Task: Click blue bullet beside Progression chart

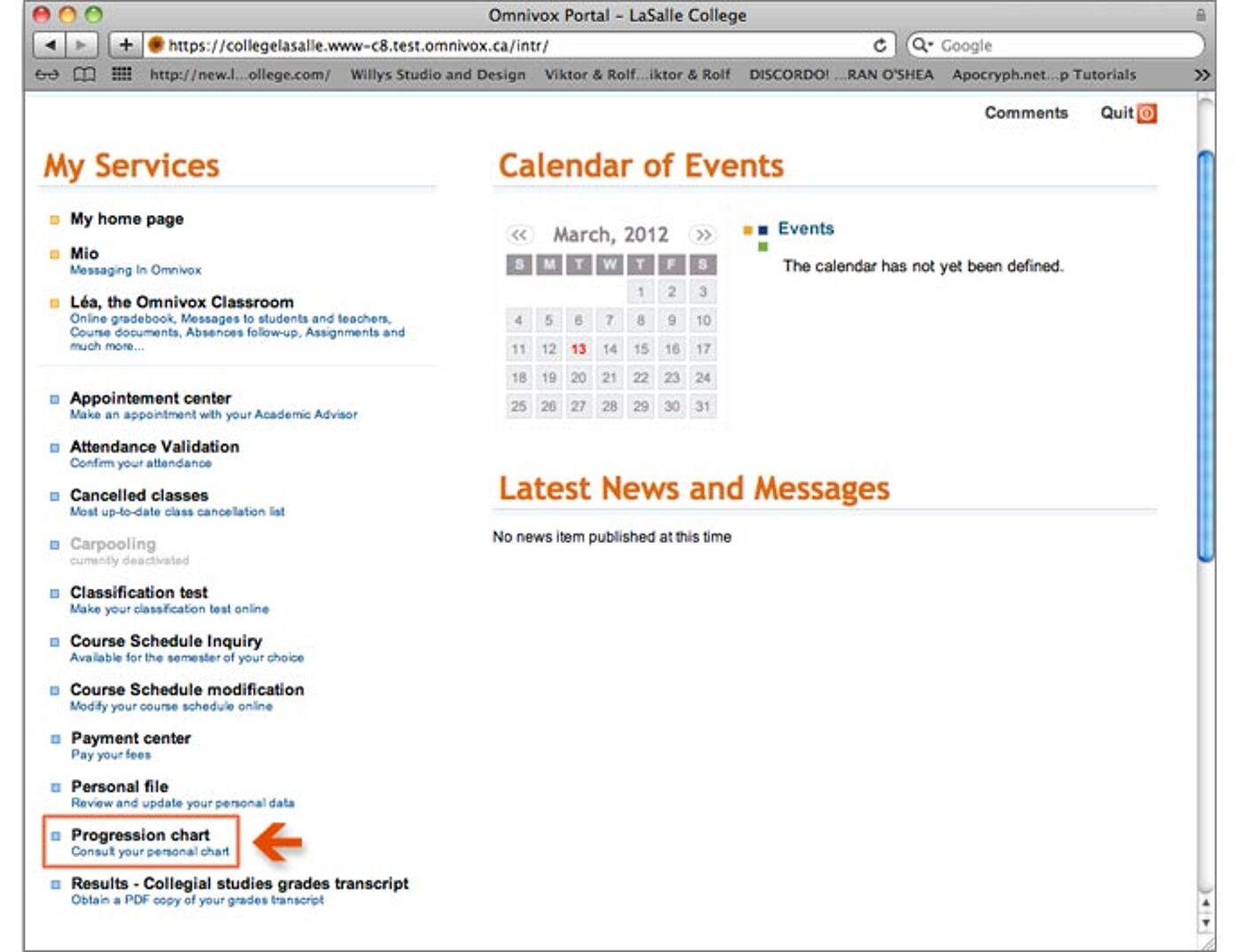Action: click(55, 836)
